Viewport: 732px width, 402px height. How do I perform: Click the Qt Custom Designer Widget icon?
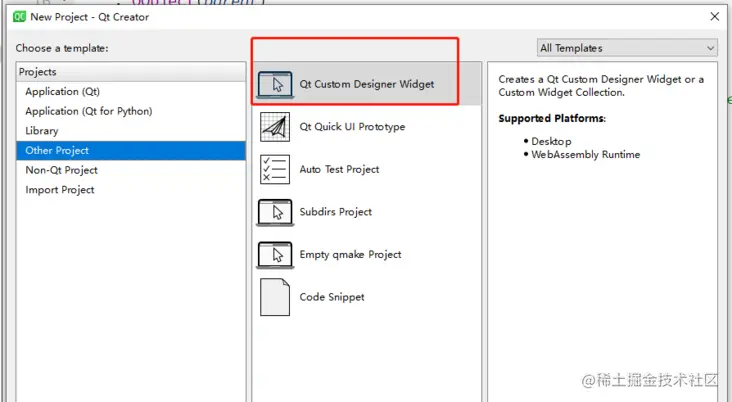click(x=275, y=85)
